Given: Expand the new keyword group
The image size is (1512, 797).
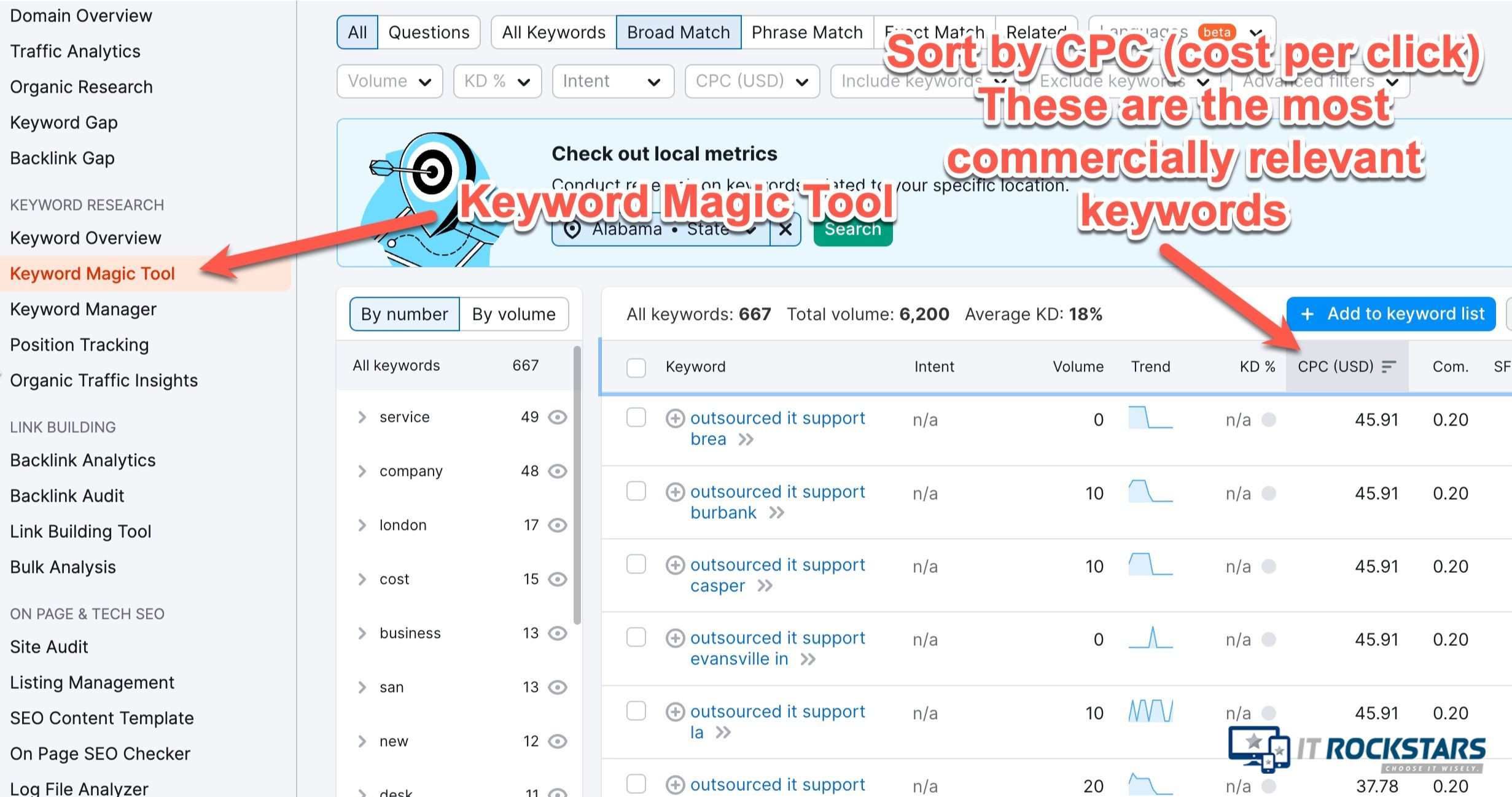Looking at the screenshot, I should 362,742.
